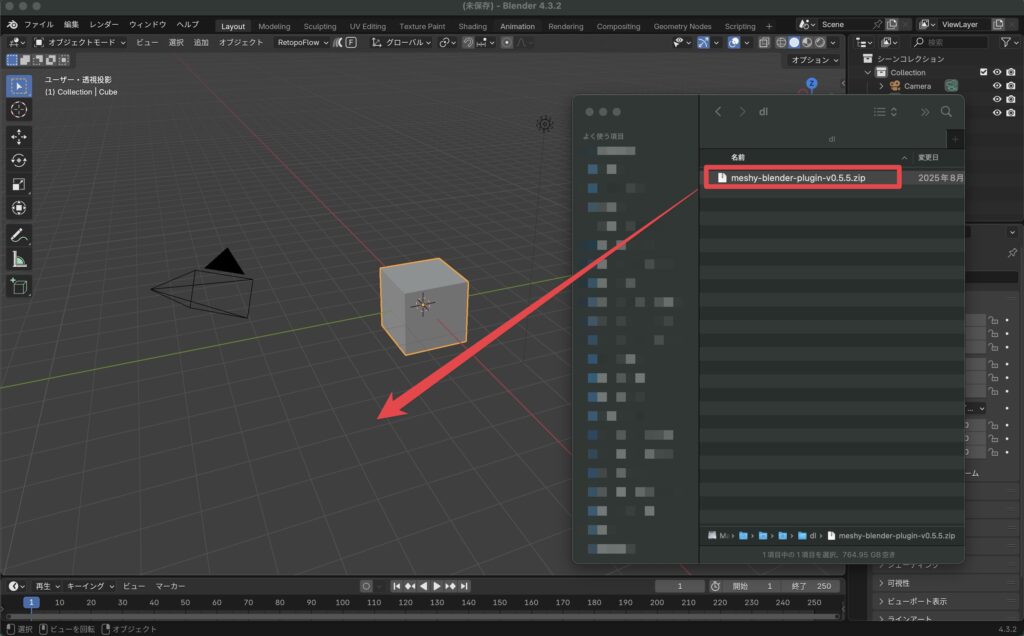
Task: Open the グローバル orientation dropdown
Action: click(402, 42)
